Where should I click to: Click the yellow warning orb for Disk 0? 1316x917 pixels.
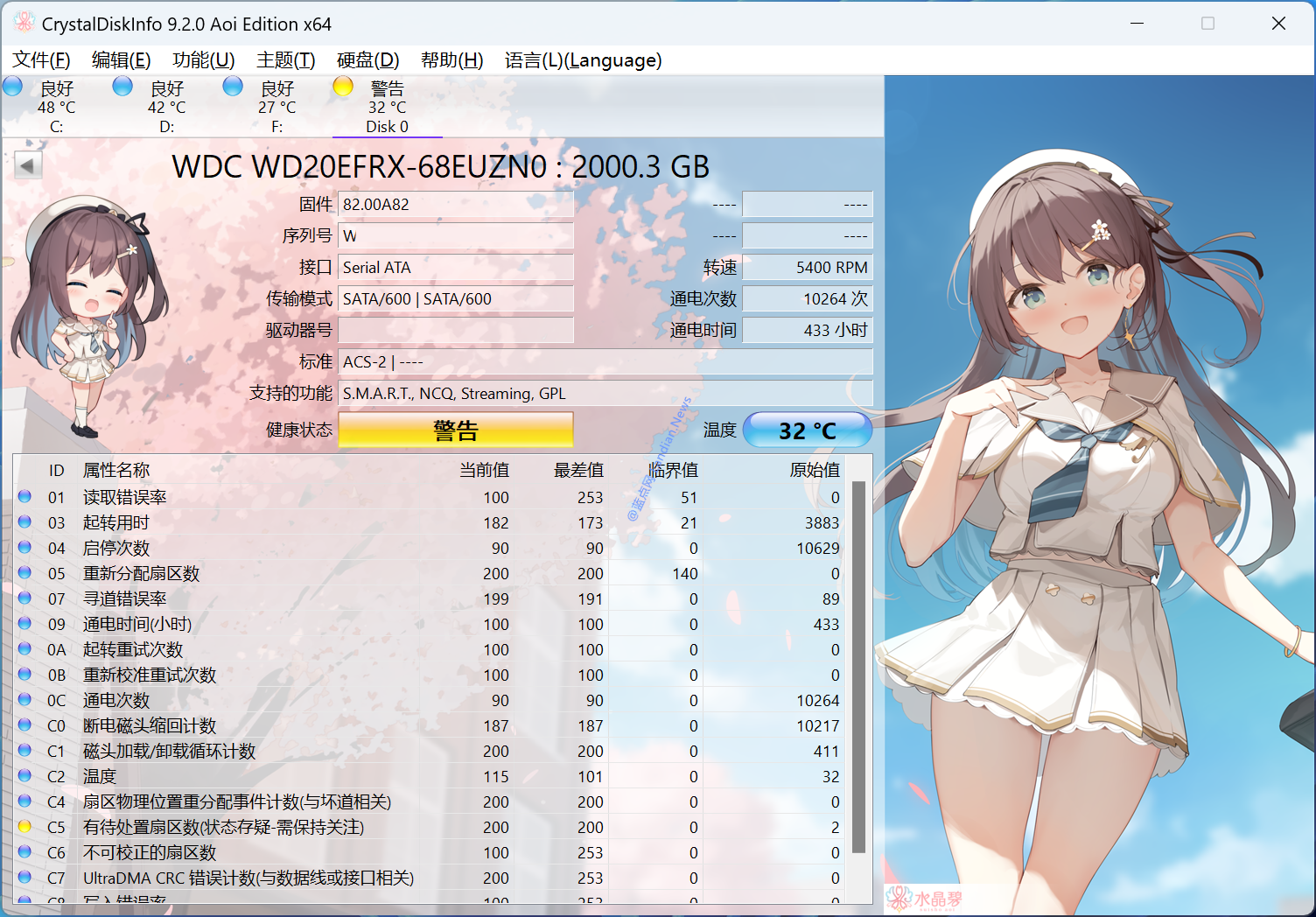(x=343, y=87)
